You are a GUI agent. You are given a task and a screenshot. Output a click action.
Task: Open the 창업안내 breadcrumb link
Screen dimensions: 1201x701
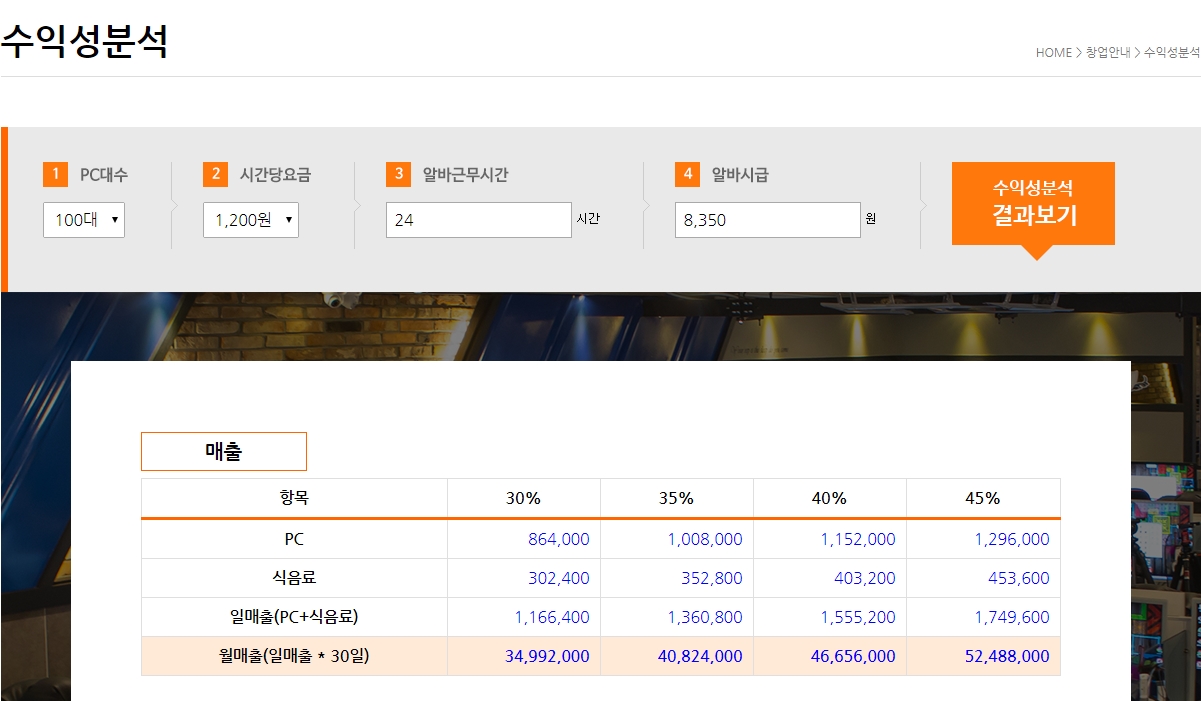[x=1108, y=53]
